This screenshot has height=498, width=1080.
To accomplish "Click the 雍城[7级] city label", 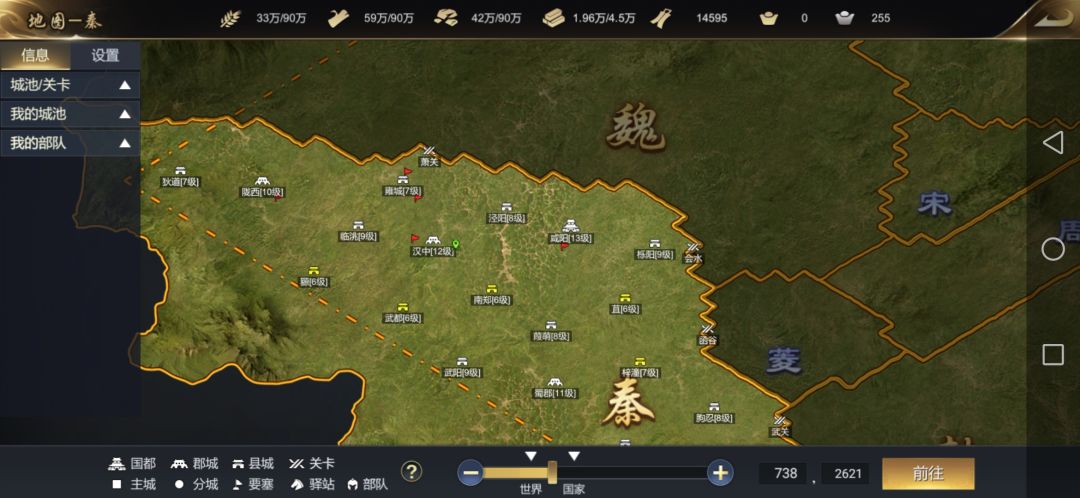I will pos(403,191).
